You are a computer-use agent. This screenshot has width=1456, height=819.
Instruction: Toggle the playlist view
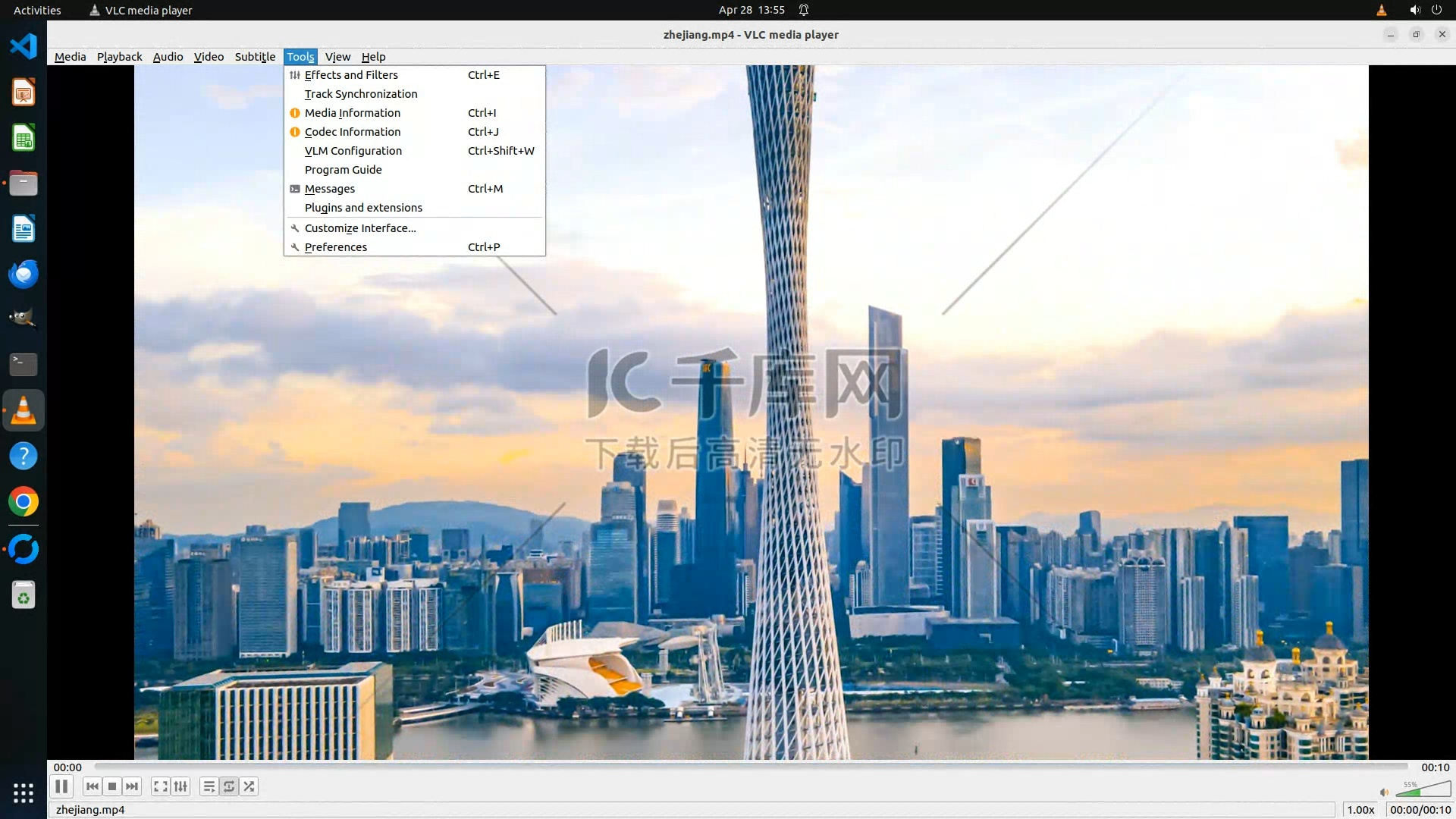209,786
